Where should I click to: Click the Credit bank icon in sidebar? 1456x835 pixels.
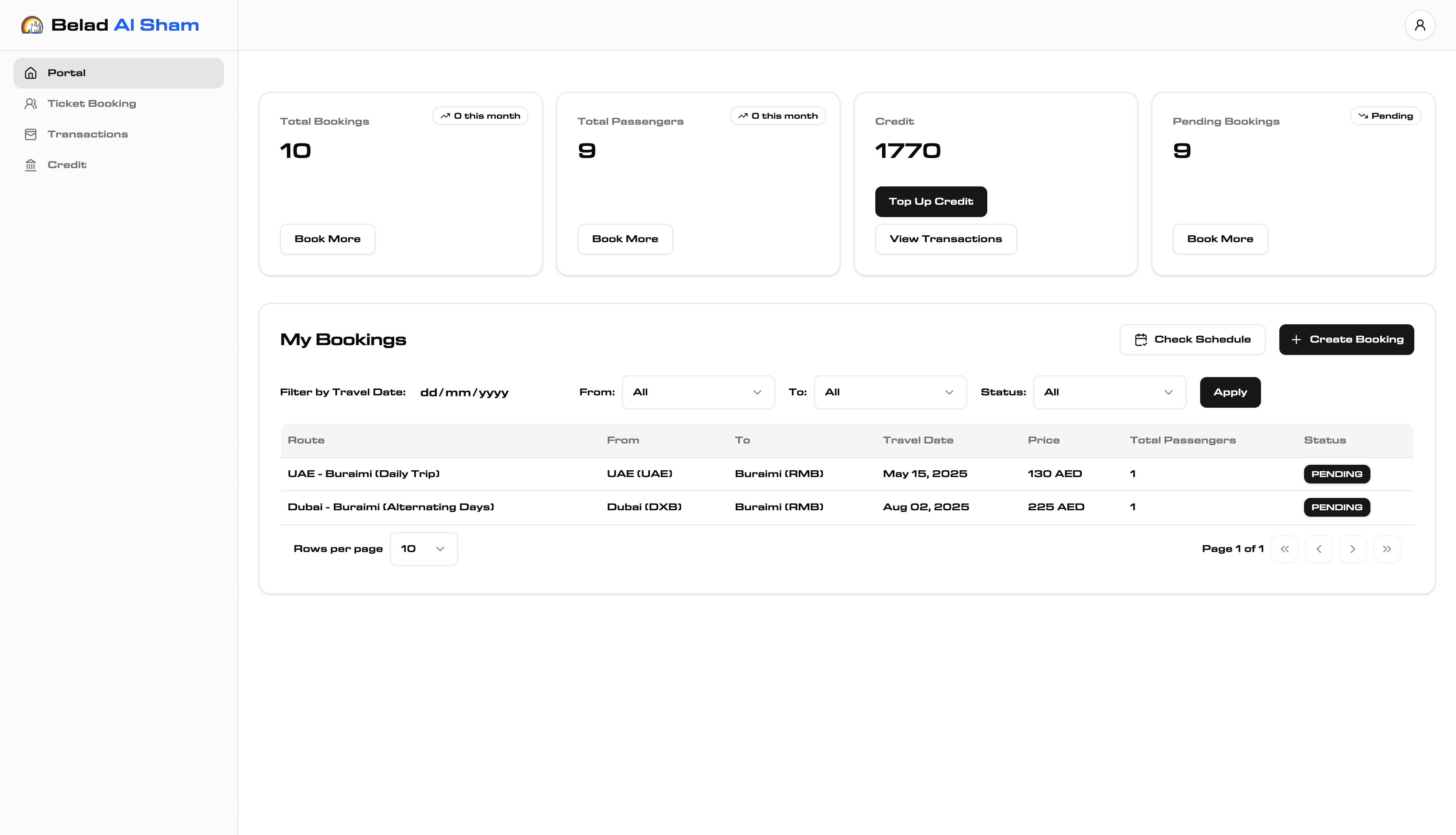point(30,165)
